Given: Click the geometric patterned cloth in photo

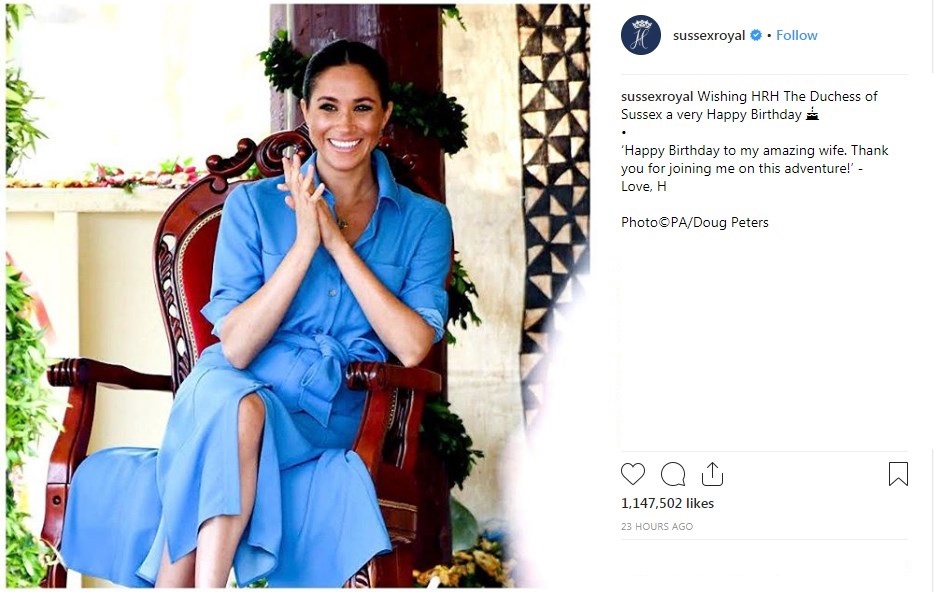Looking at the screenshot, I should (x=553, y=179).
